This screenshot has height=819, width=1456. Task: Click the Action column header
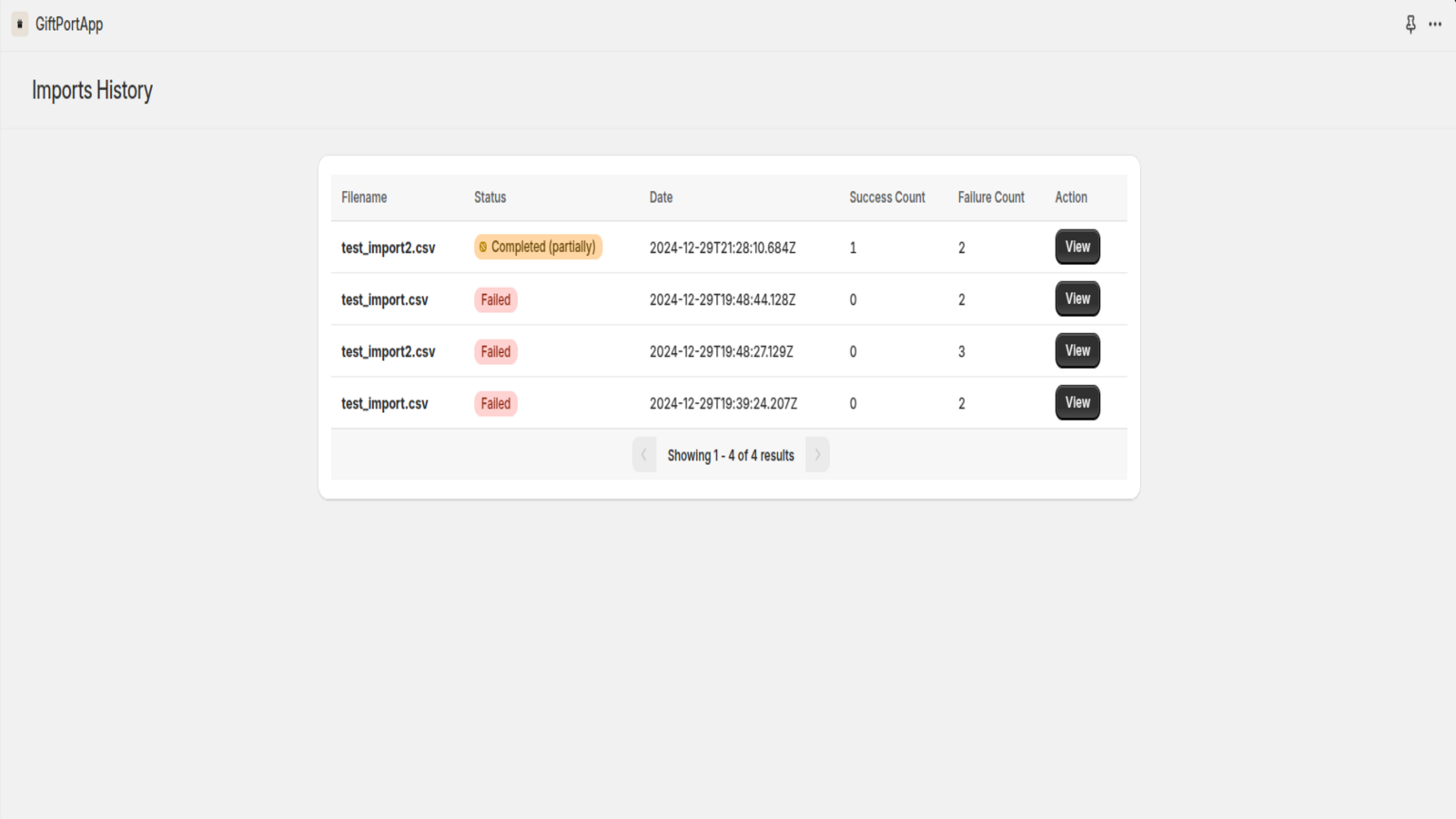coord(1071,197)
